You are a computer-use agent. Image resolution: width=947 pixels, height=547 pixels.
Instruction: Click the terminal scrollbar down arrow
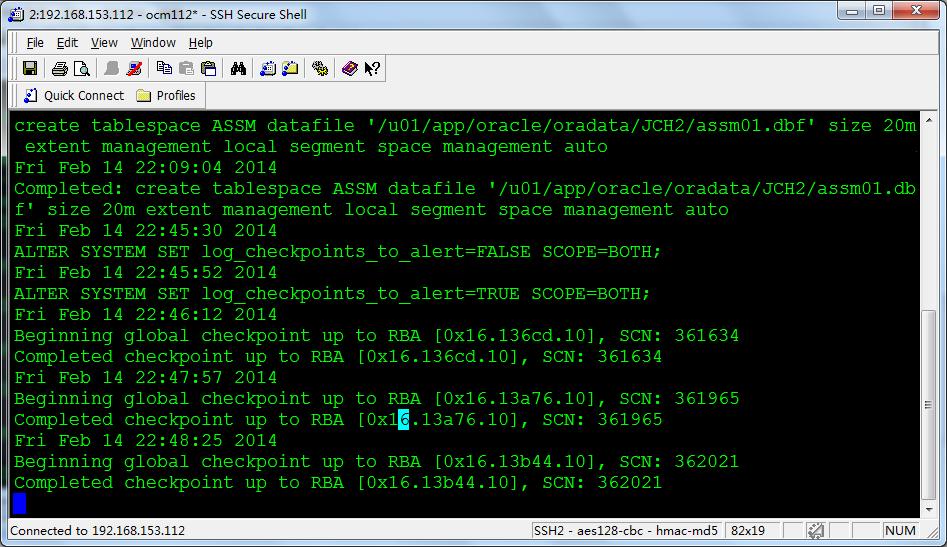pos(929,510)
